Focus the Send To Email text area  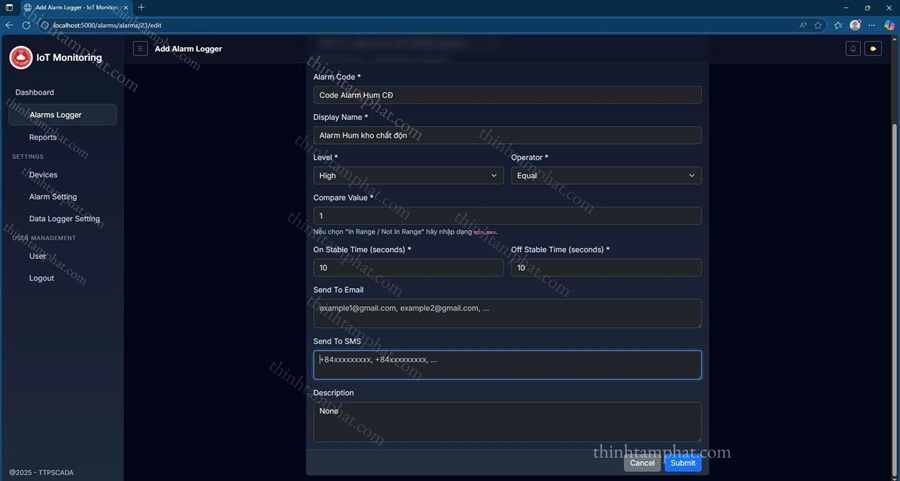507,313
